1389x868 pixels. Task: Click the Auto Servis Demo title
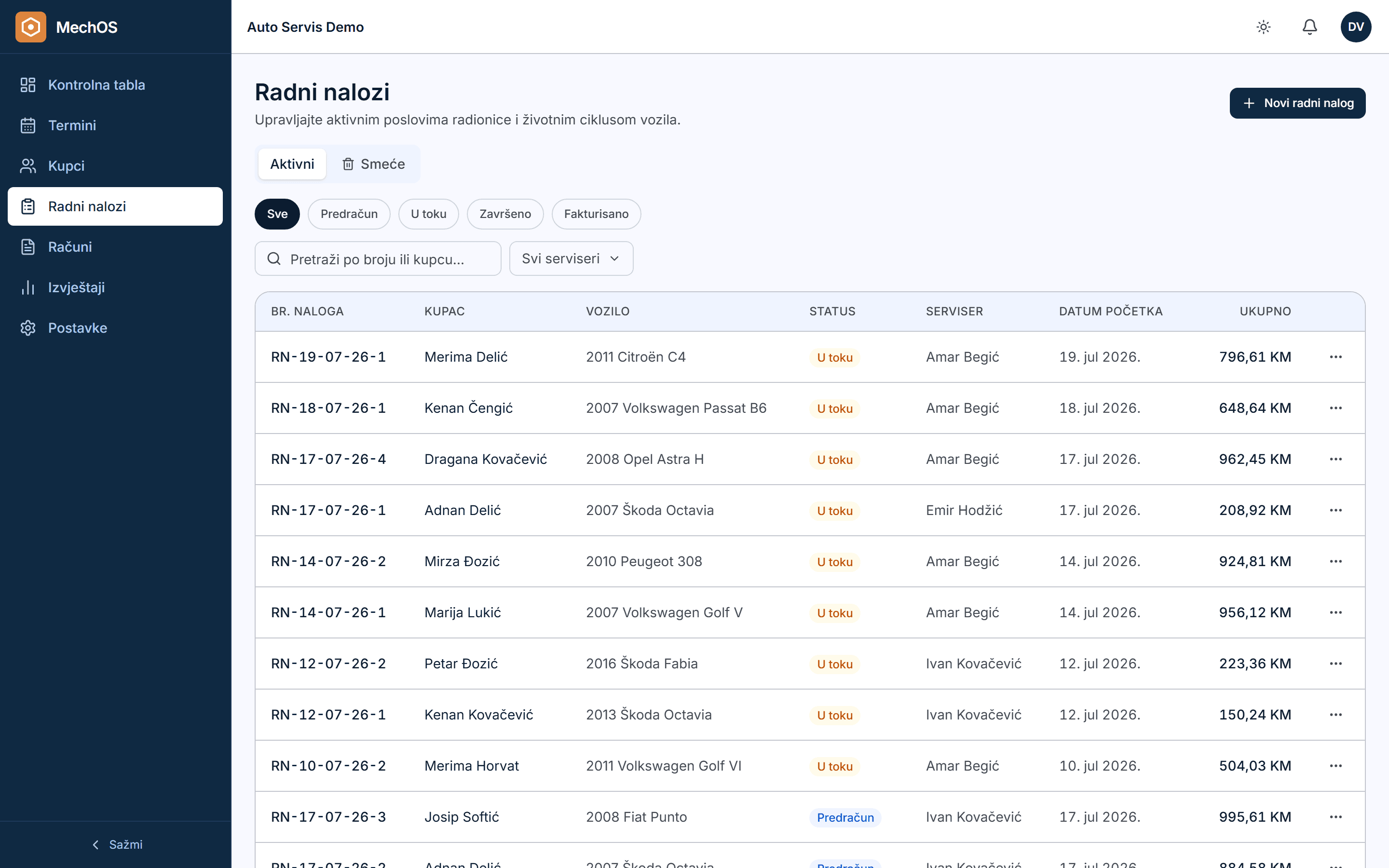click(305, 27)
